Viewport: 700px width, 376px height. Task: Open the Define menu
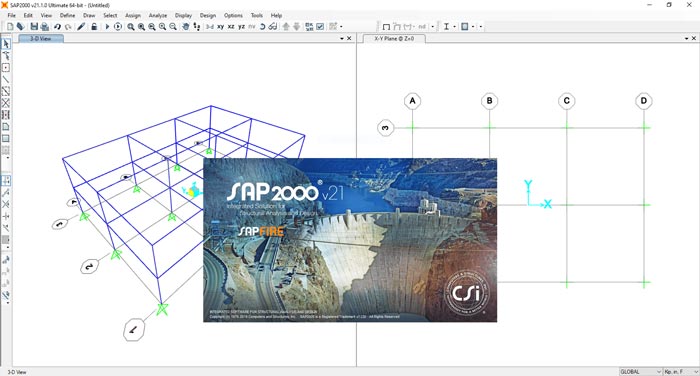tap(67, 15)
